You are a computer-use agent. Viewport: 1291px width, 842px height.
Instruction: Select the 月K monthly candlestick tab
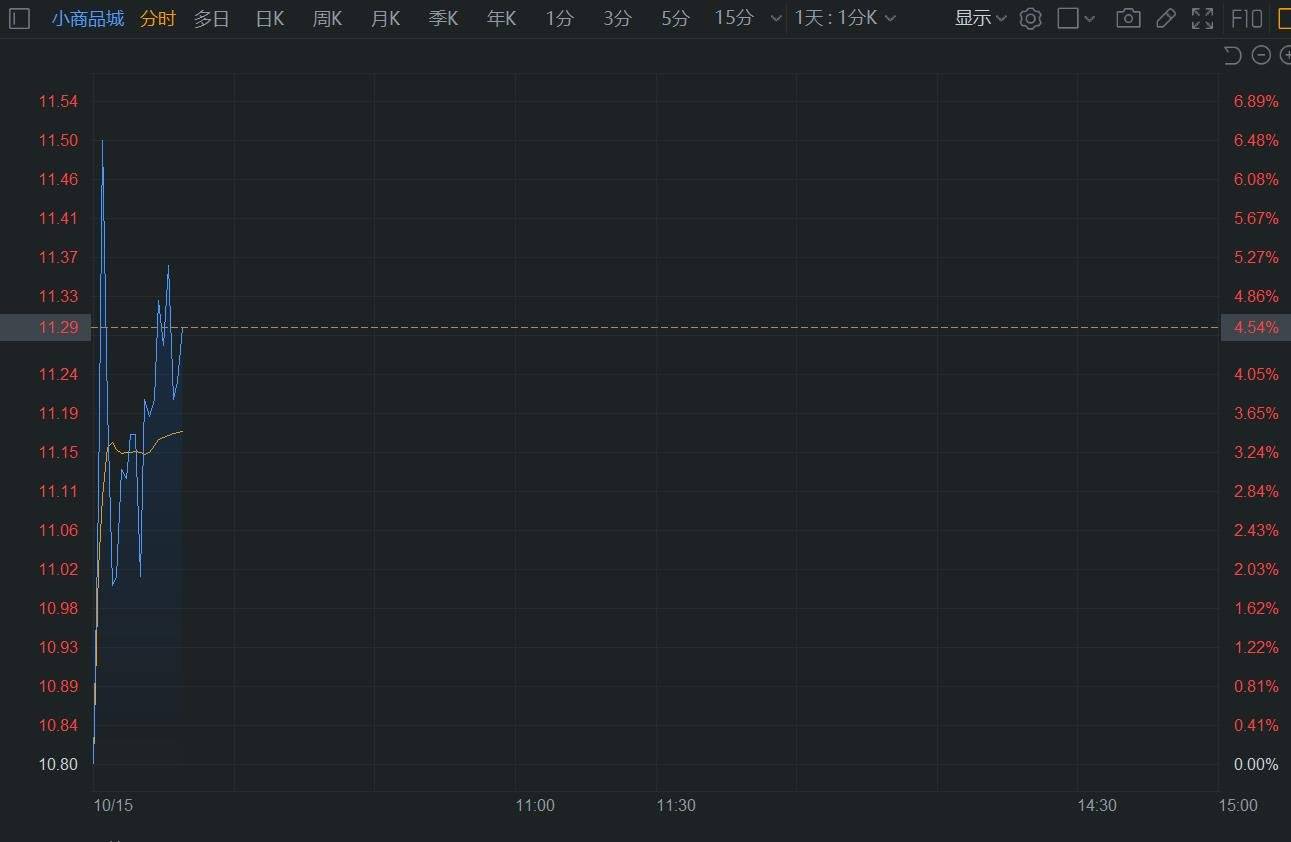point(386,18)
